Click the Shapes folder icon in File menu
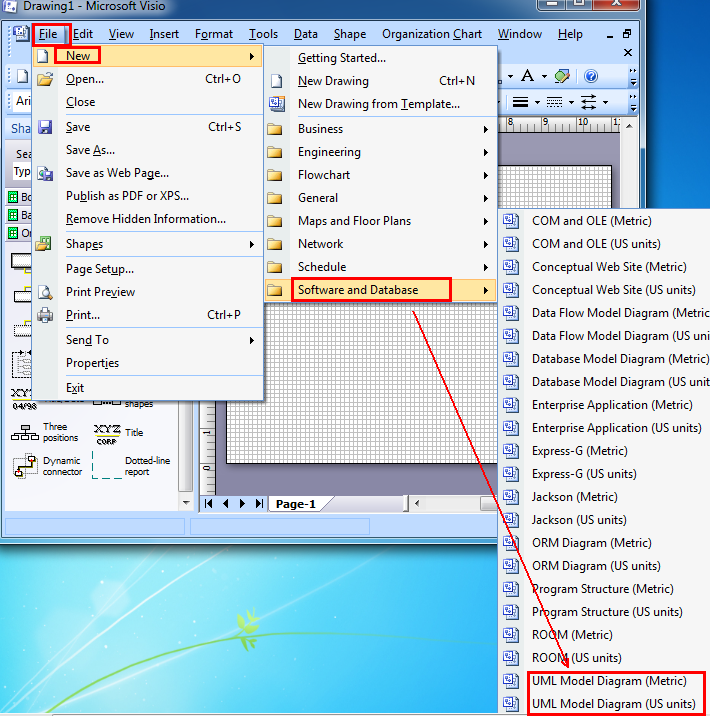710x716 pixels. click(44, 244)
